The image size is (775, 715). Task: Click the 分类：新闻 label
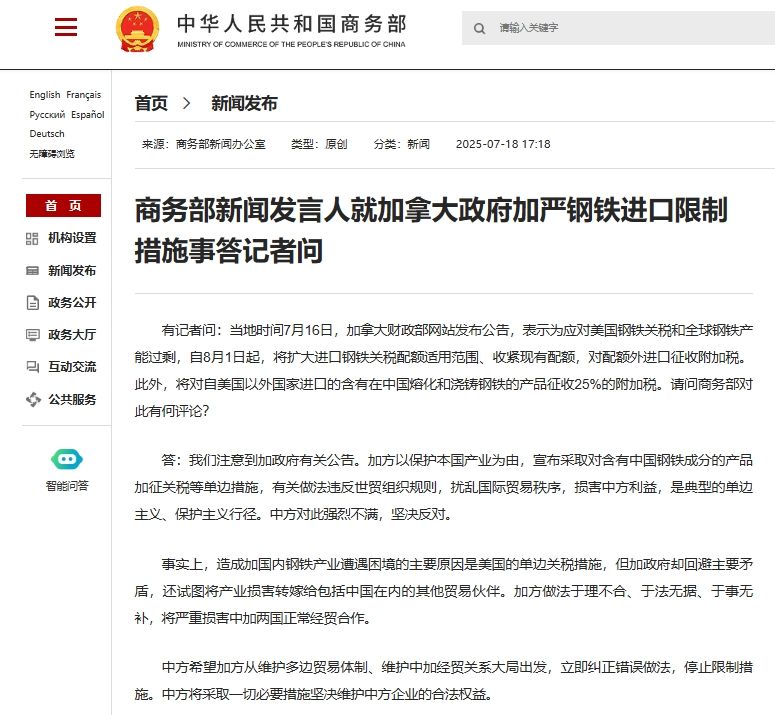[401, 144]
